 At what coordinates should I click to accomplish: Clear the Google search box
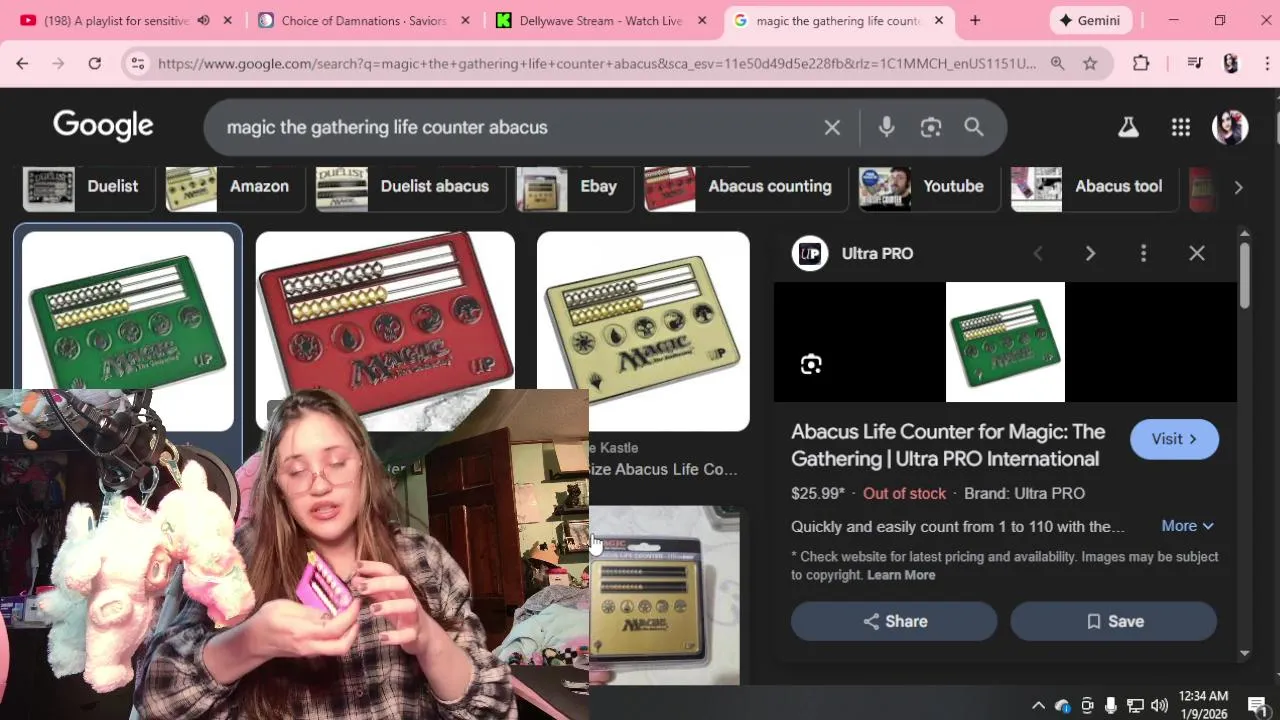pyautogui.click(x=832, y=127)
